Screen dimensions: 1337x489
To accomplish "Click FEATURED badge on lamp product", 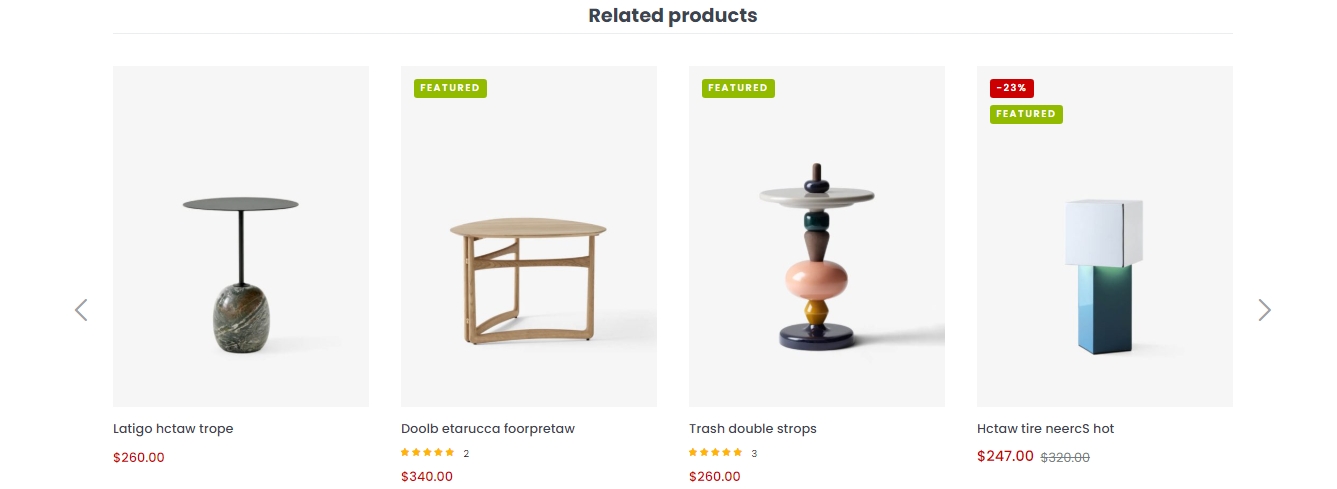I will click(1026, 114).
